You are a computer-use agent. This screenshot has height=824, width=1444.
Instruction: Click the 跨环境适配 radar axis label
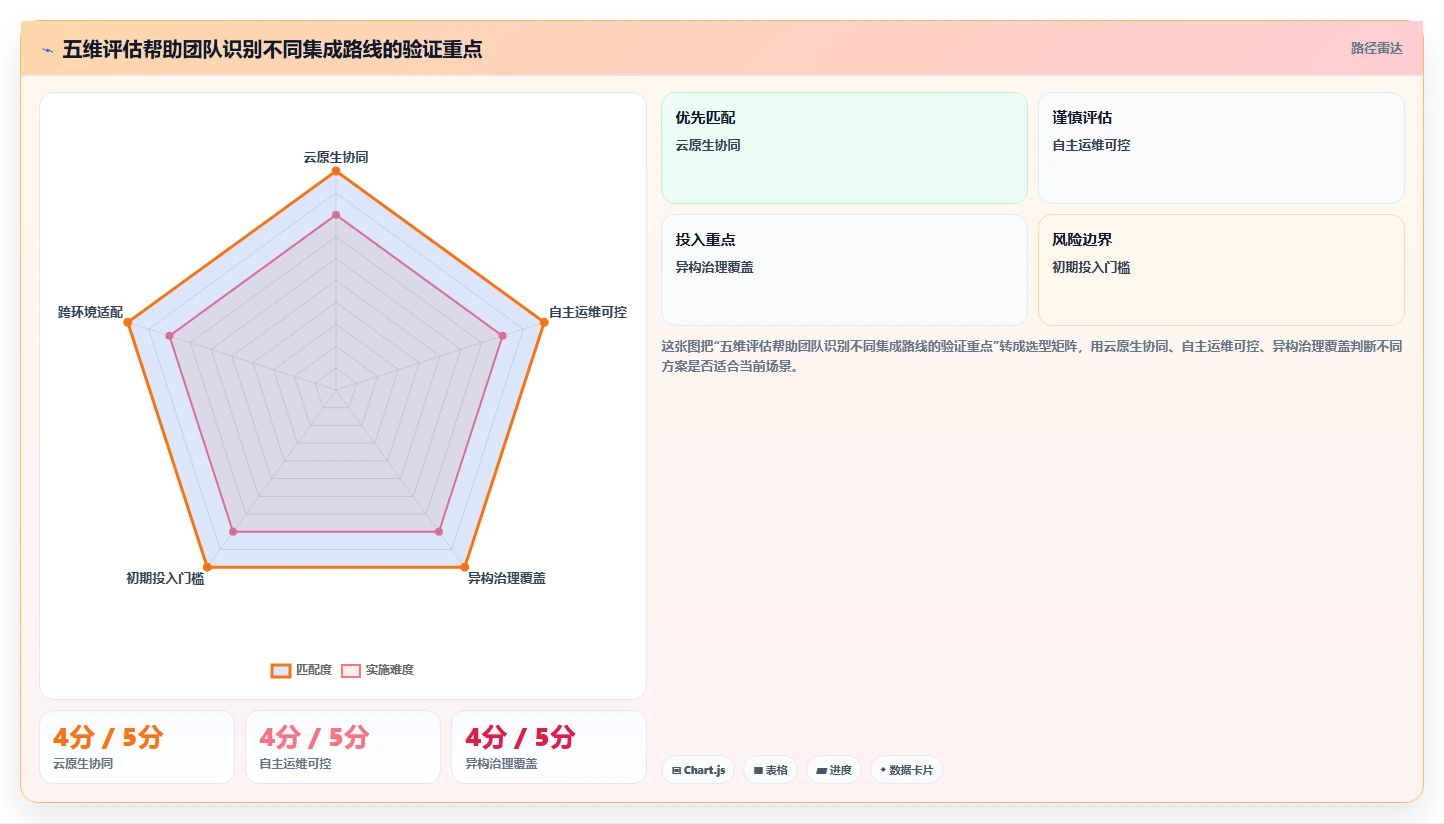(x=90, y=312)
